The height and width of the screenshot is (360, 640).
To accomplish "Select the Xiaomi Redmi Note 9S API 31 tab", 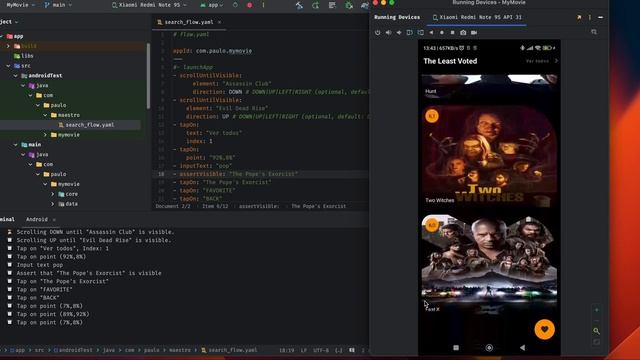I will click(477, 17).
